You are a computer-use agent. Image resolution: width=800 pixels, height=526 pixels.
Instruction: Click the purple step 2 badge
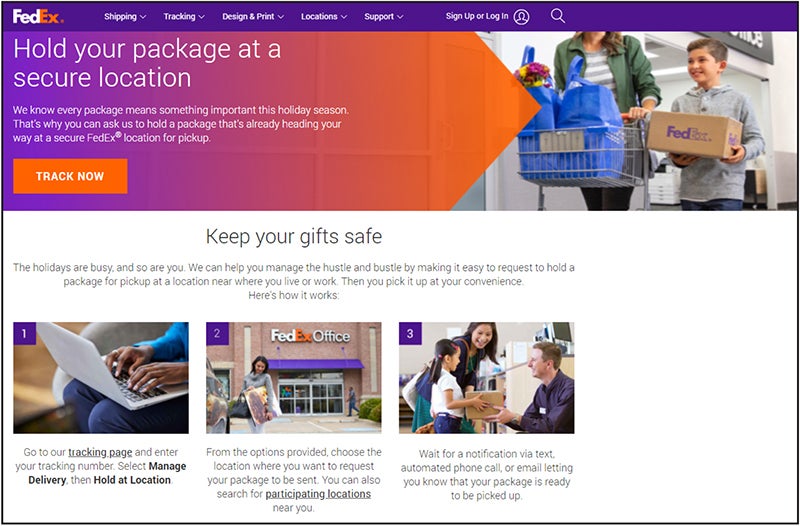click(x=217, y=334)
